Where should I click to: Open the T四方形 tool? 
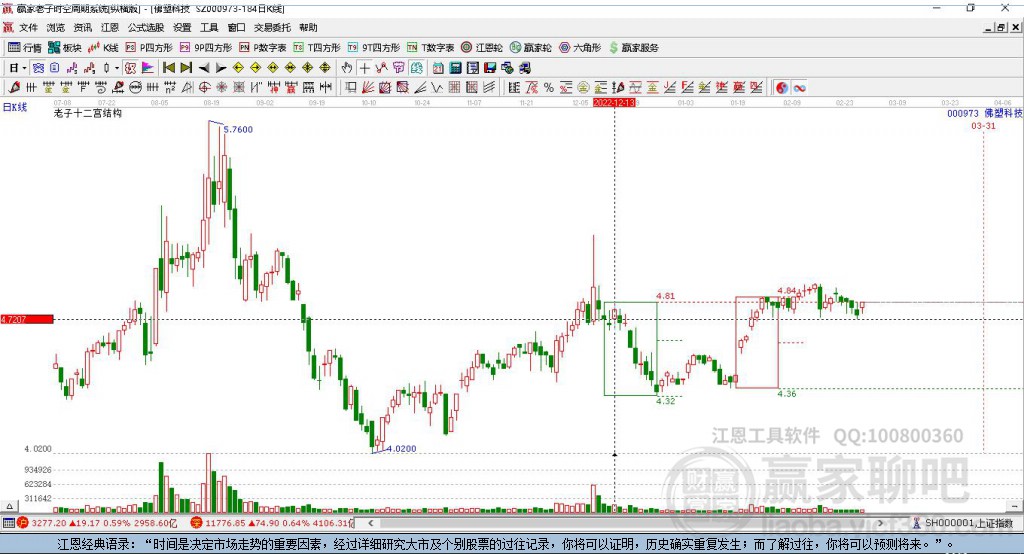click(x=317, y=48)
